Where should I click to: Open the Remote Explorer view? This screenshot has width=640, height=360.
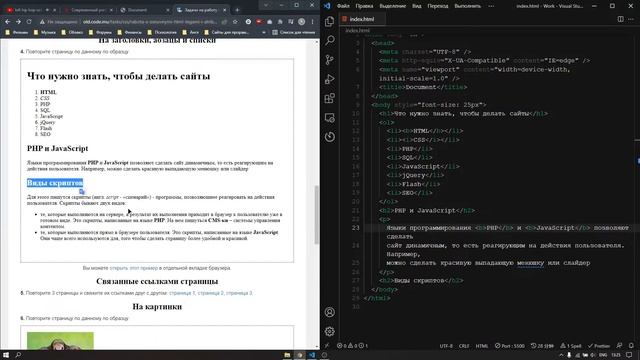329,118
